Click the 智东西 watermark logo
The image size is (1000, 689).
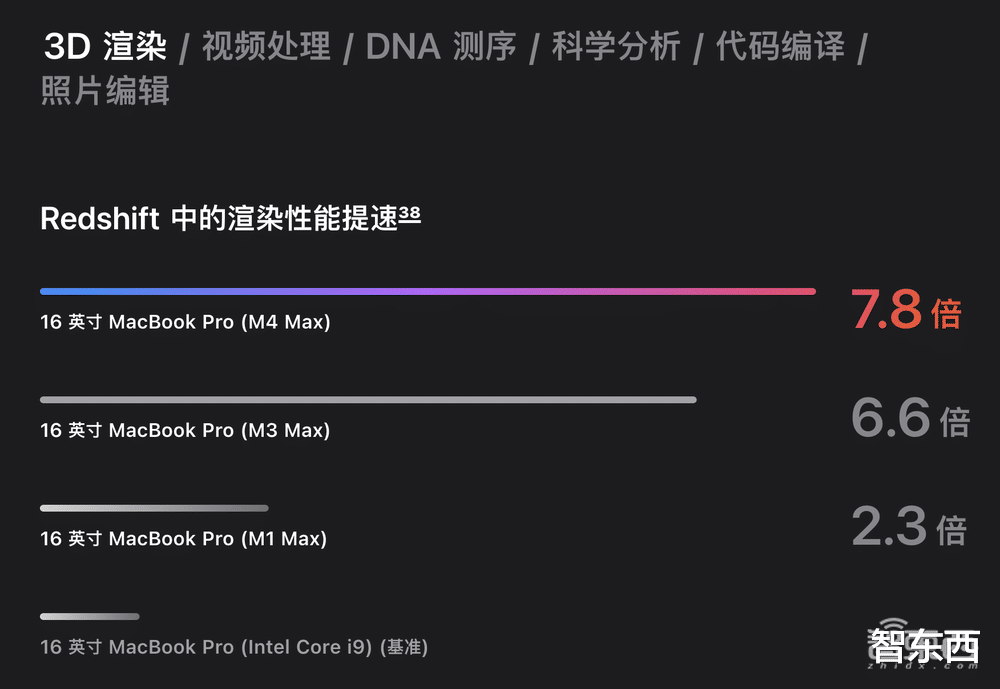pyautogui.click(x=923, y=644)
